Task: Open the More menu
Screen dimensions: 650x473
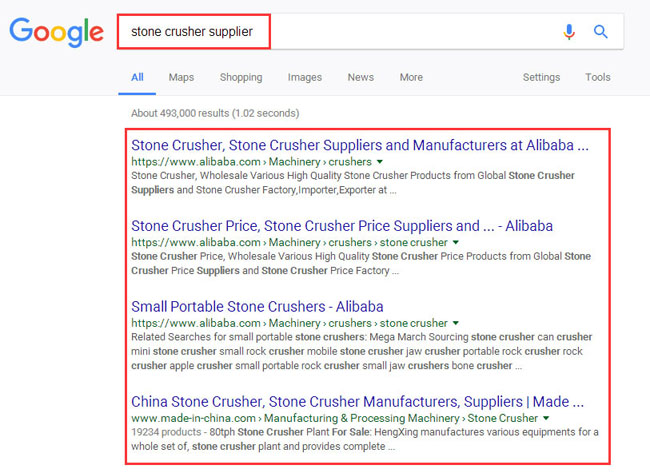Action: click(x=411, y=77)
